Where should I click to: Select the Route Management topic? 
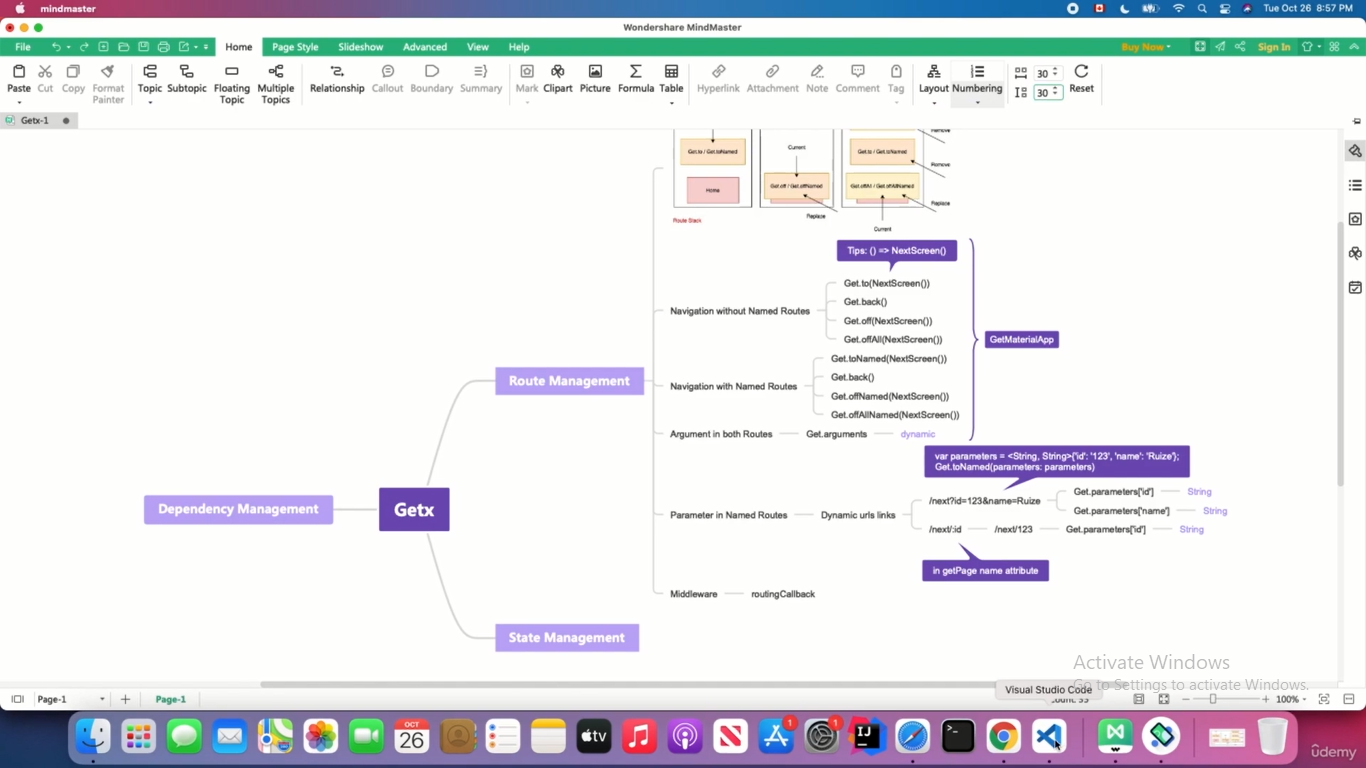(x=569, y=381)
